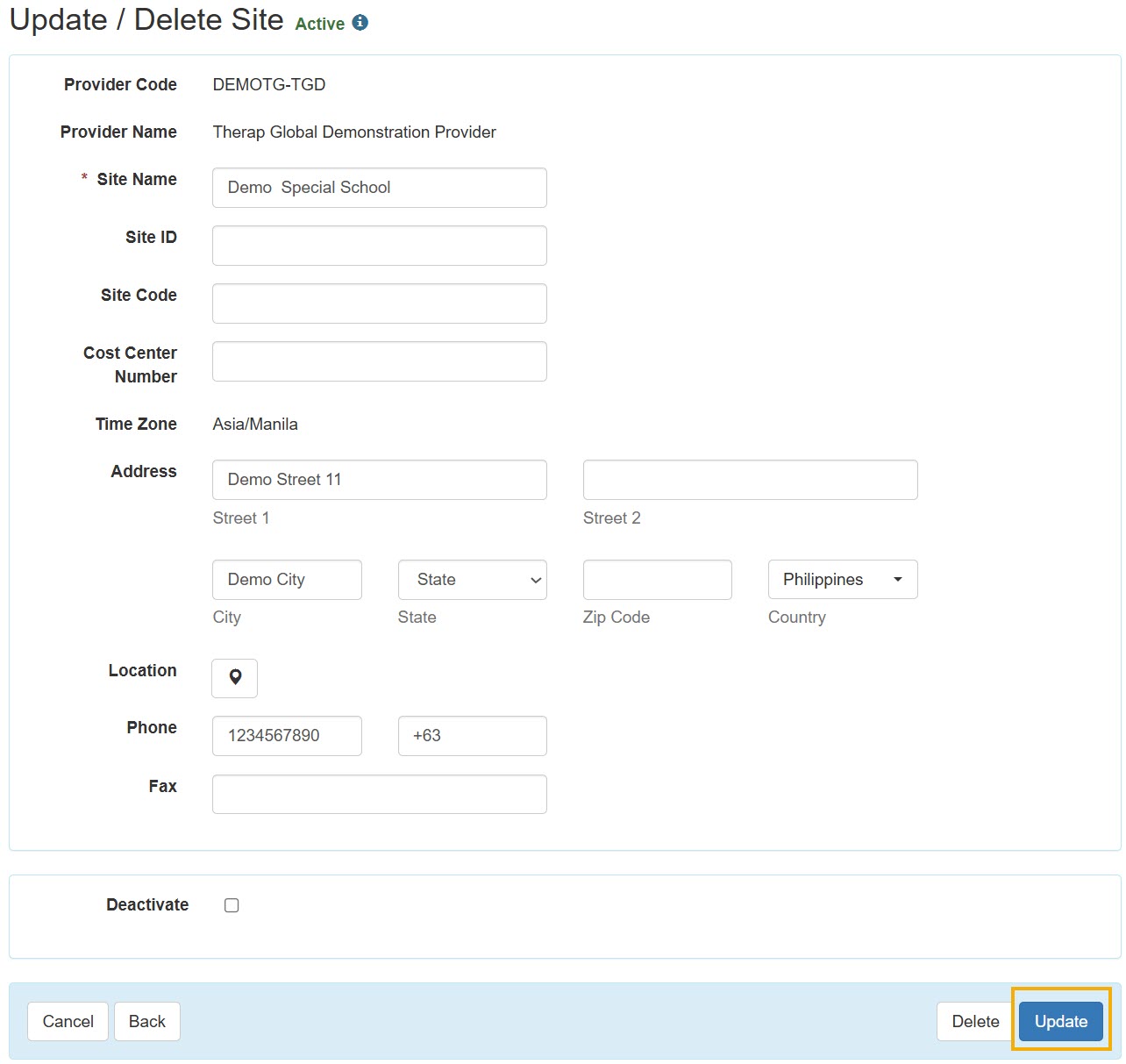1126x1064 pixels.
Task: Click the Fax input field
Action: [x=379, y=794]
